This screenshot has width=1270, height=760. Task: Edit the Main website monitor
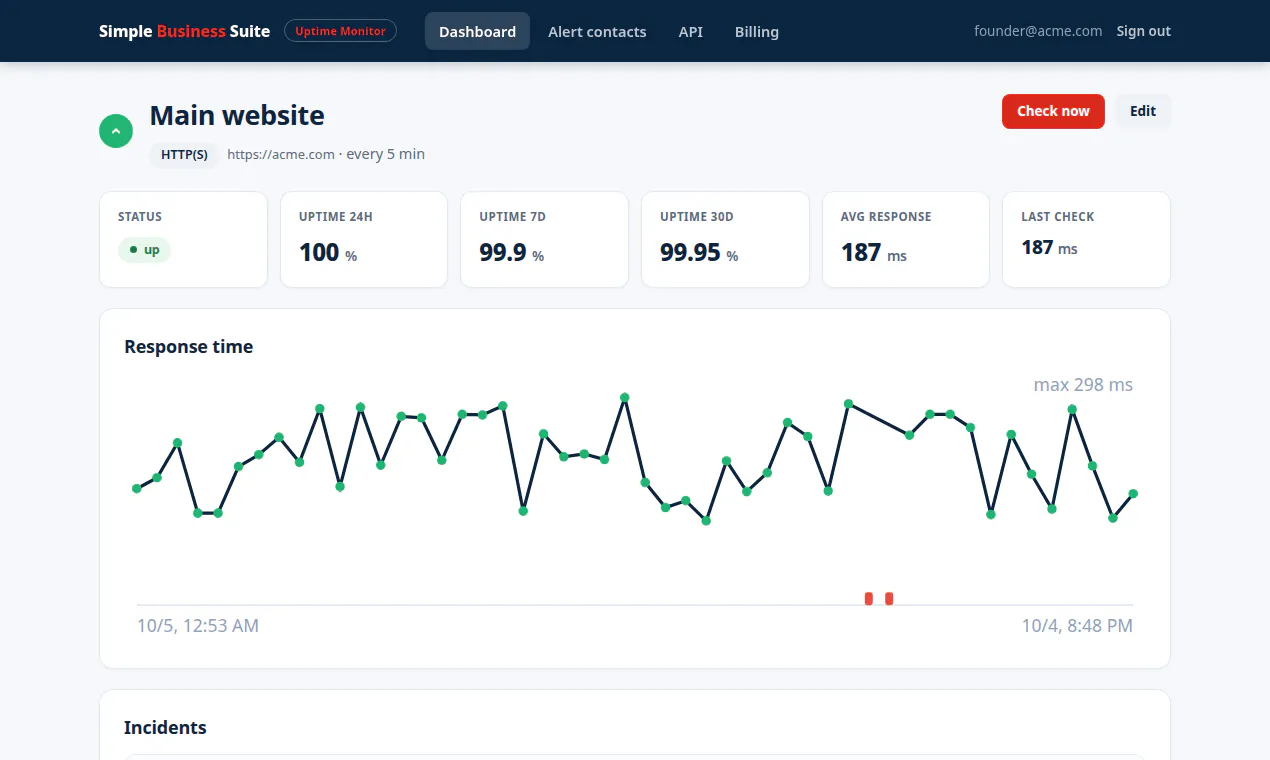click(x=1143, y=111)
